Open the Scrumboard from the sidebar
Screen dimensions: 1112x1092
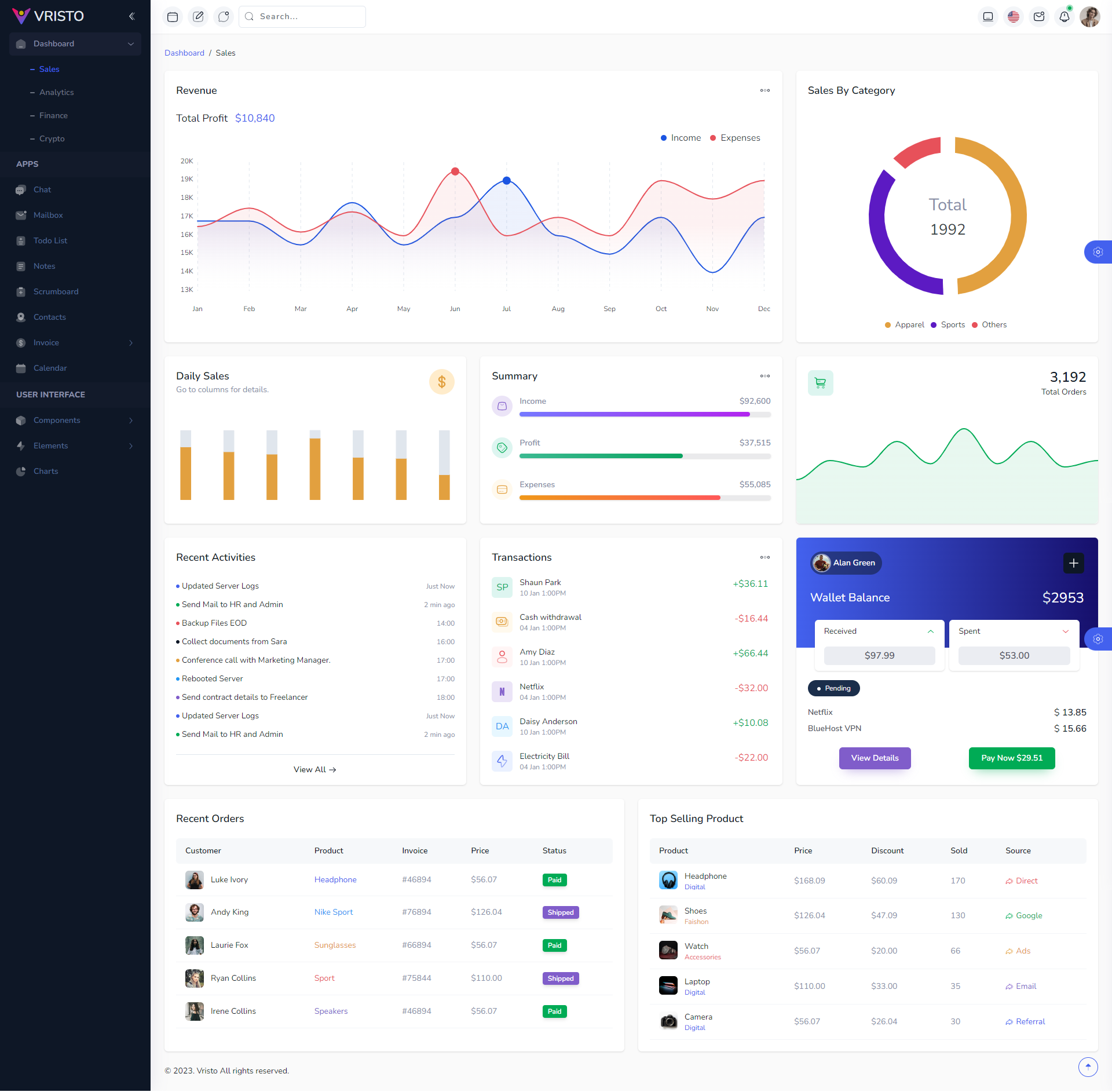(55, 291)
